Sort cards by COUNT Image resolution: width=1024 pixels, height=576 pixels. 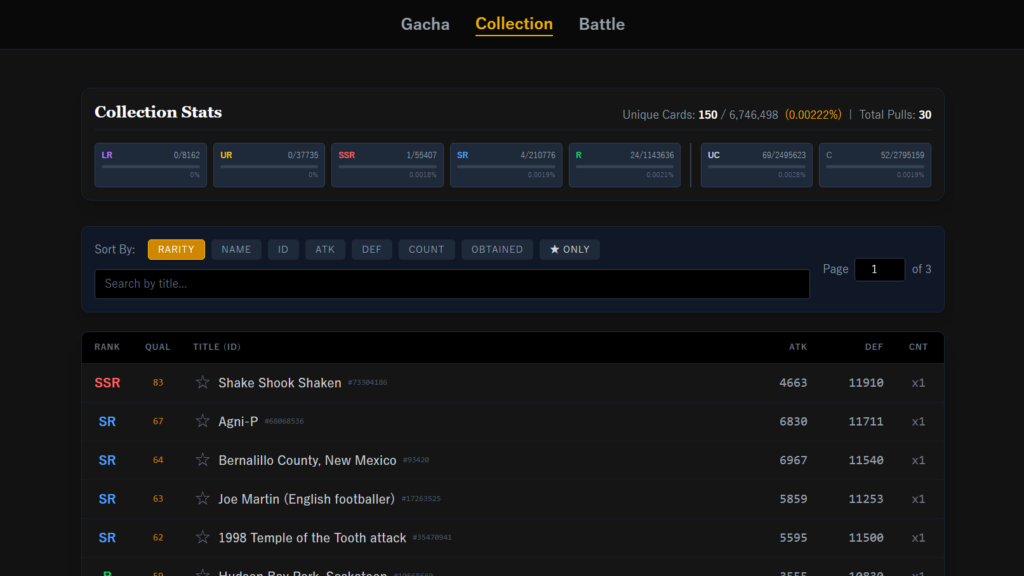[x=426, y=250]
